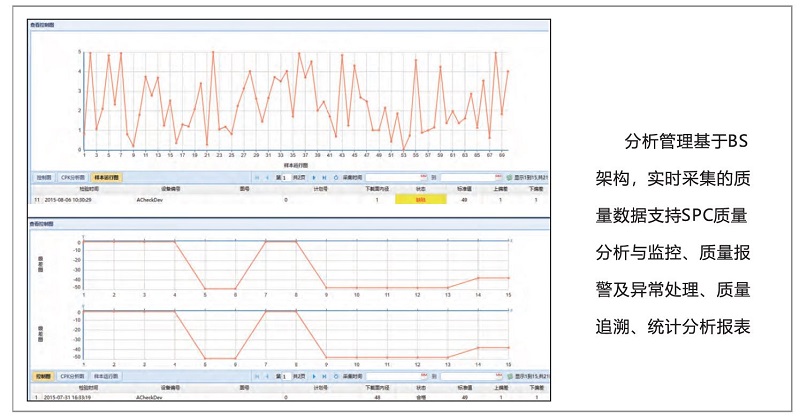Click the yellow highlighted status cell

coord(421,200)
